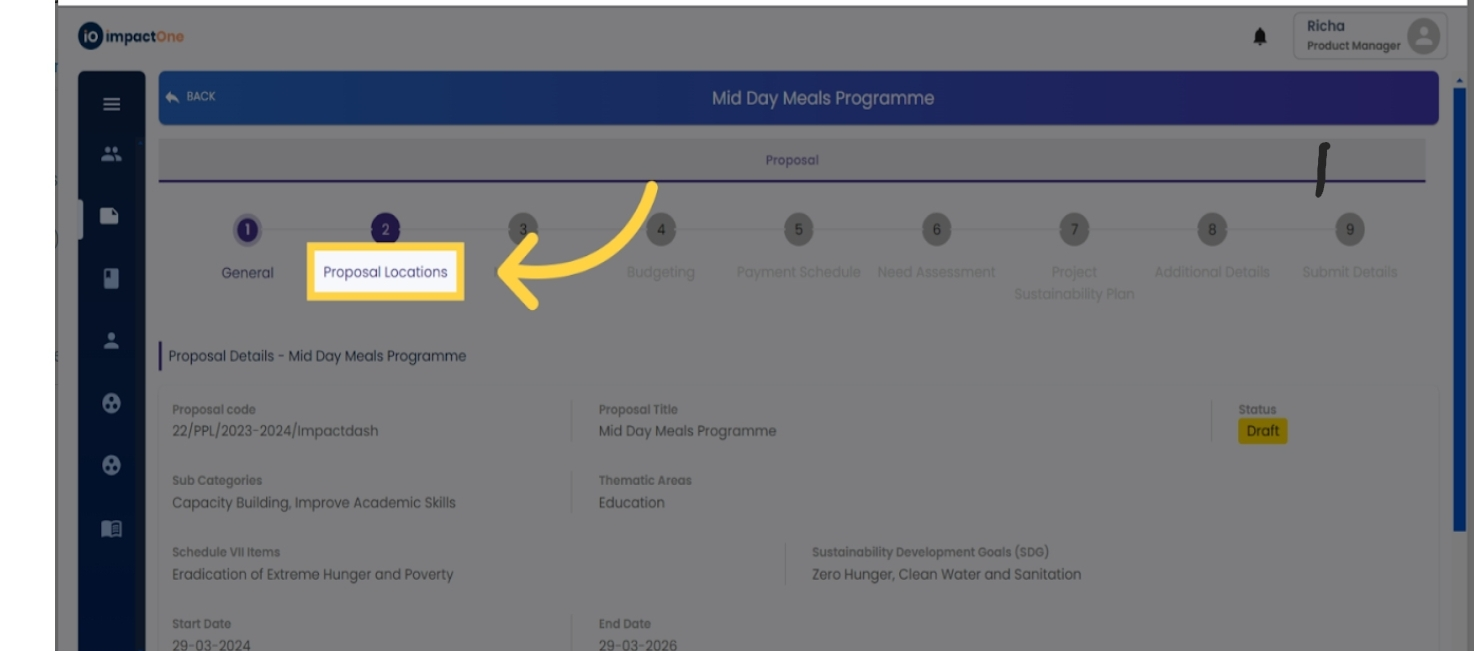Click Eradication of Extreme Hunger and Poverty
Viewport: 1484px width, 651px height.
tap(312, 575)
